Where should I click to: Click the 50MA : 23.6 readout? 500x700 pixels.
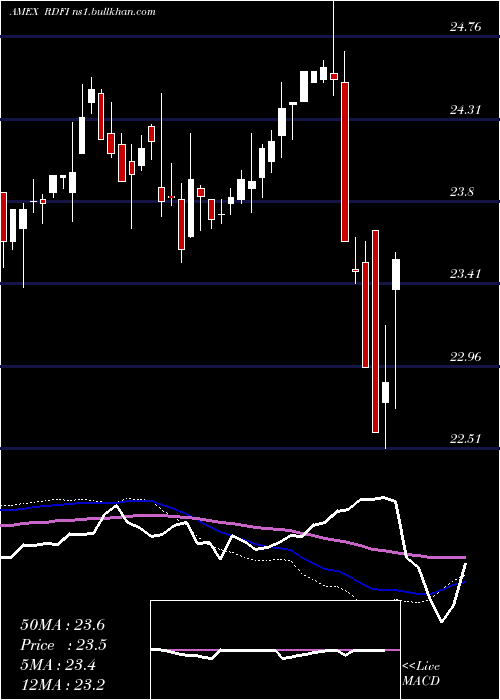pyautogui.click(x=62, y=625)
